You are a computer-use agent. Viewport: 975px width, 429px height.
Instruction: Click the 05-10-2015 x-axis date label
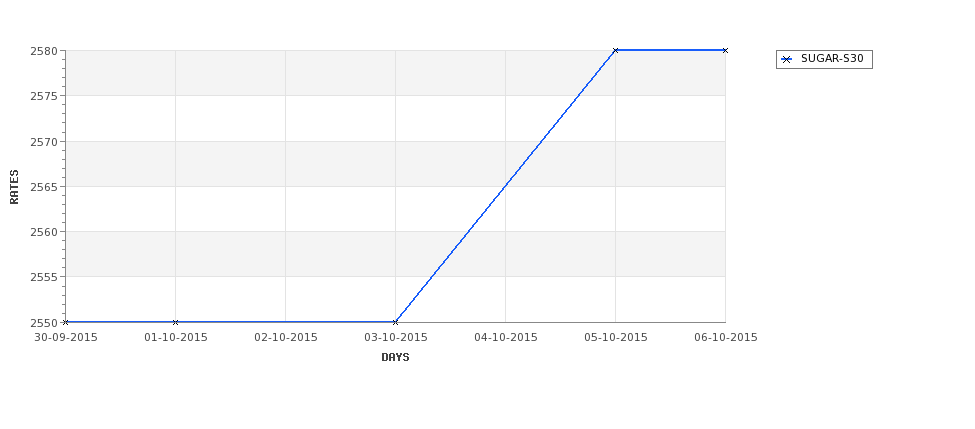[616, 338]
